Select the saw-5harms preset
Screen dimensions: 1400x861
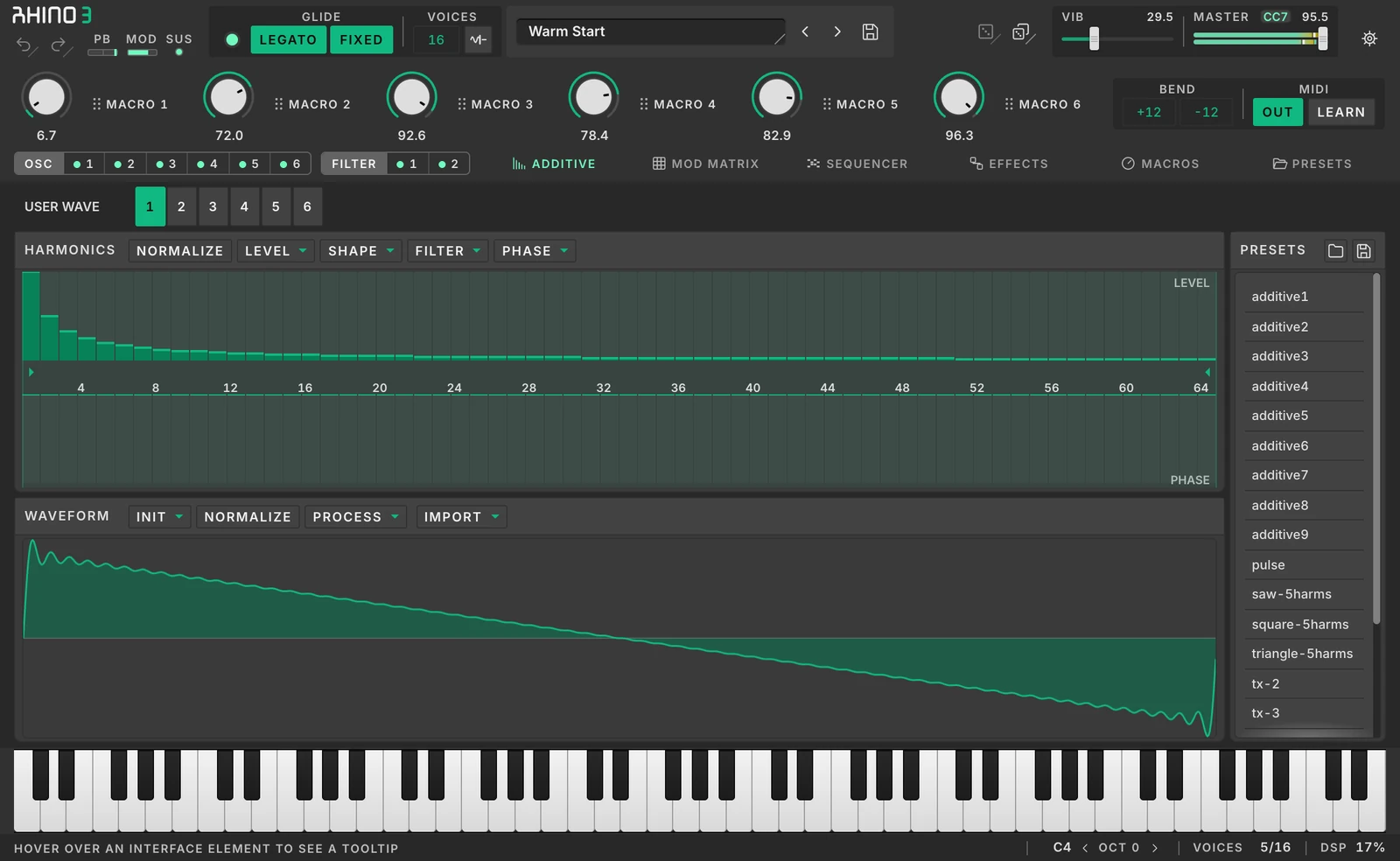[x=1304, y=594]
